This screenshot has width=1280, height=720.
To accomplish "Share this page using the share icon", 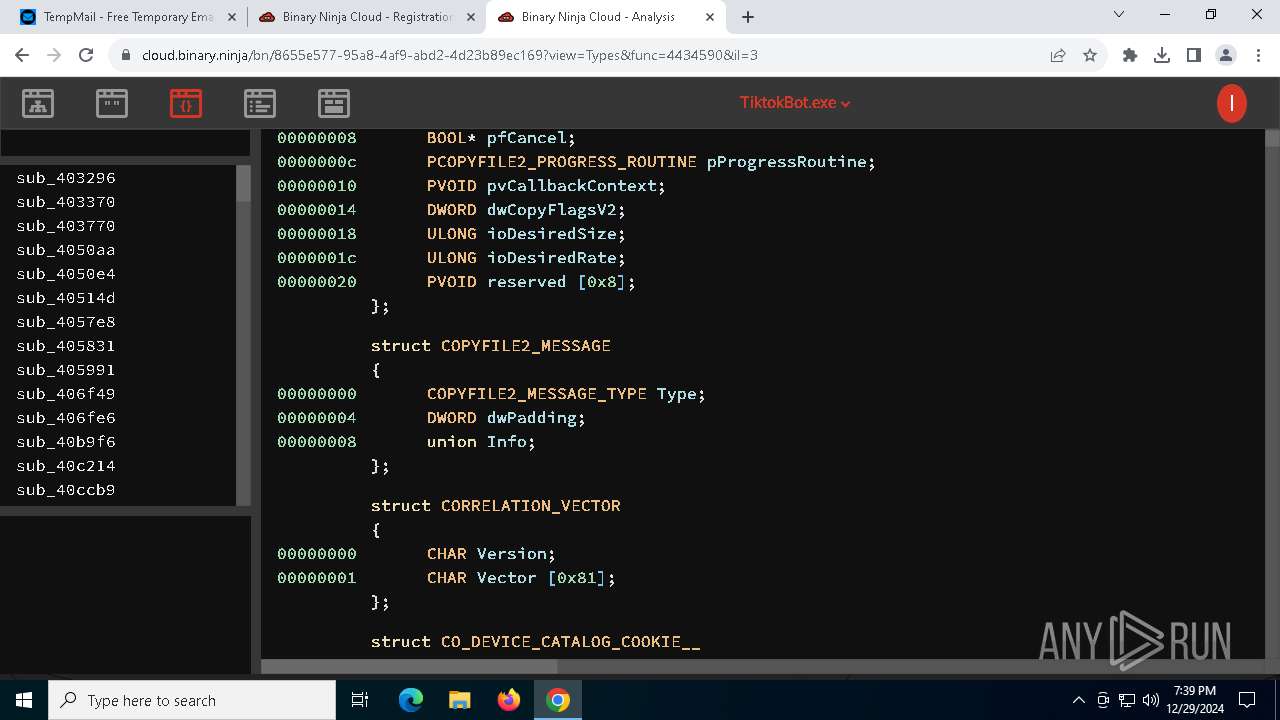I will (x=1058, y=56).
